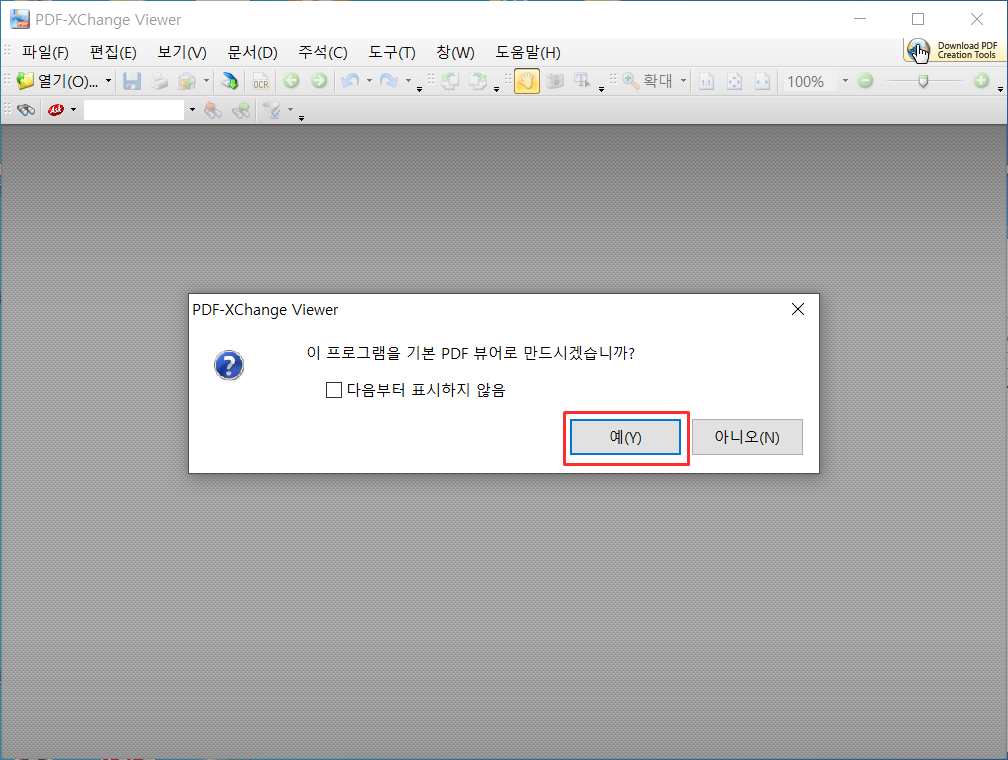
Task: Click the binoculars Find icon
Action: [x=26, y=110]
